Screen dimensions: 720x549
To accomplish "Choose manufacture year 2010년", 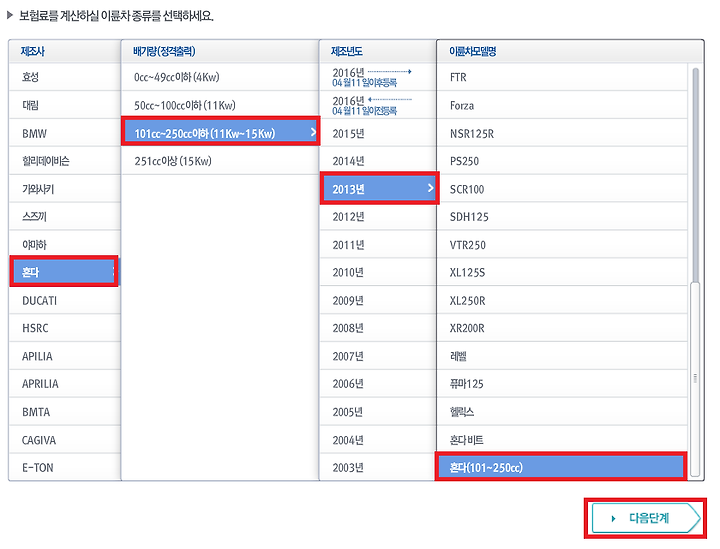I will pos(378,273).
